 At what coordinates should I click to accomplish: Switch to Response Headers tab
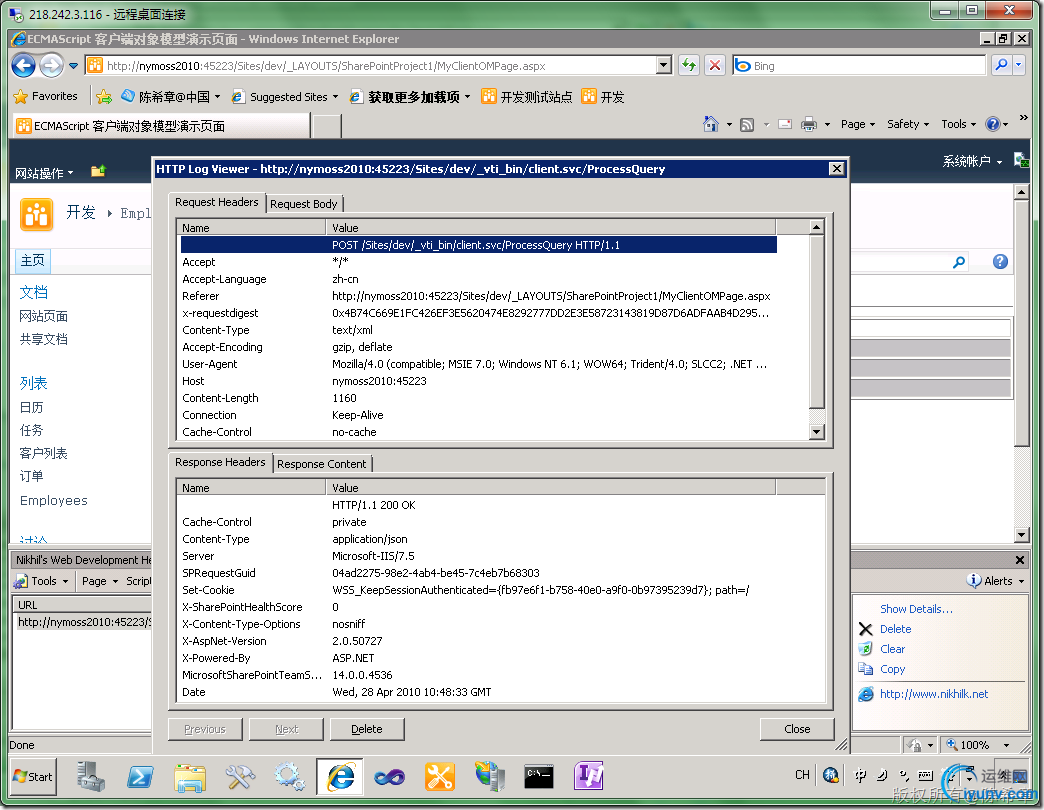click(220, 463)
